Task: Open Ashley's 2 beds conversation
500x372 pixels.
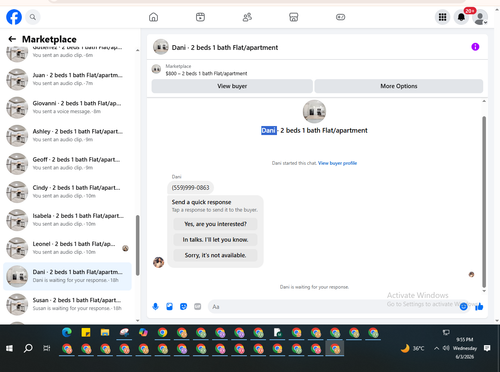Action: (x=68, y=136)
